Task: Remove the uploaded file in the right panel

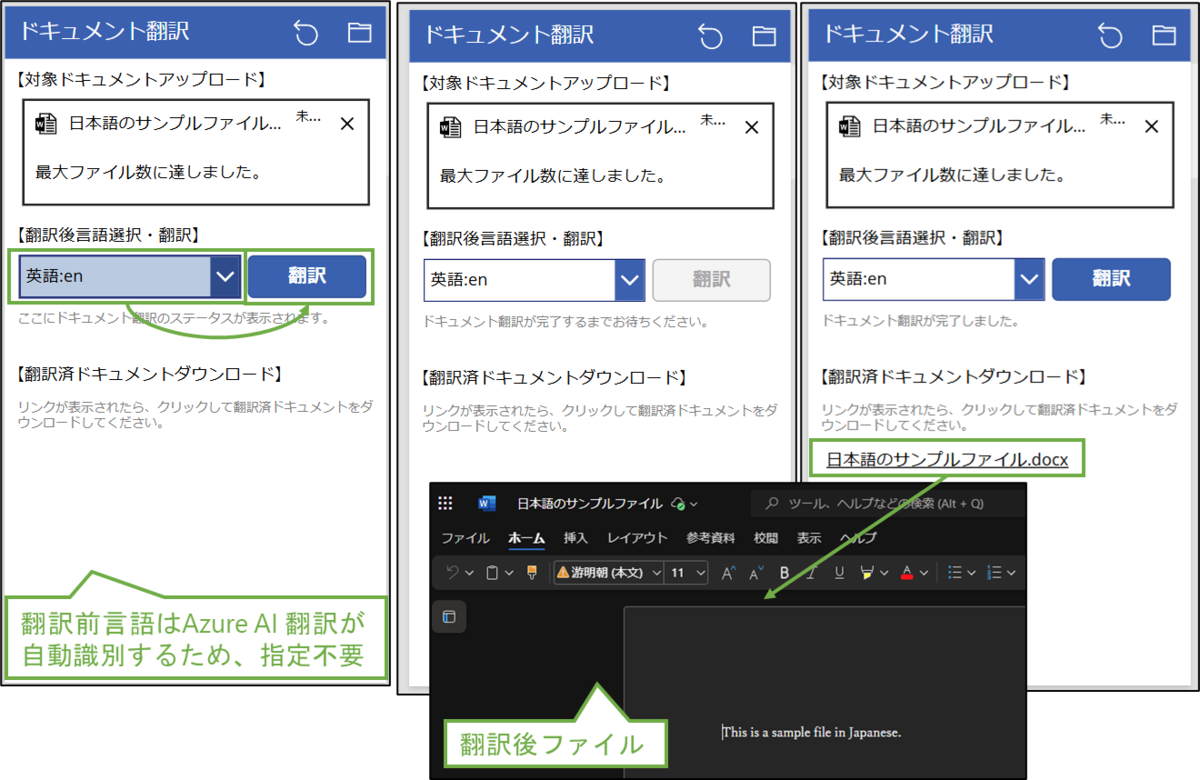Action: pyautogui.click(x=1151, y=126)
